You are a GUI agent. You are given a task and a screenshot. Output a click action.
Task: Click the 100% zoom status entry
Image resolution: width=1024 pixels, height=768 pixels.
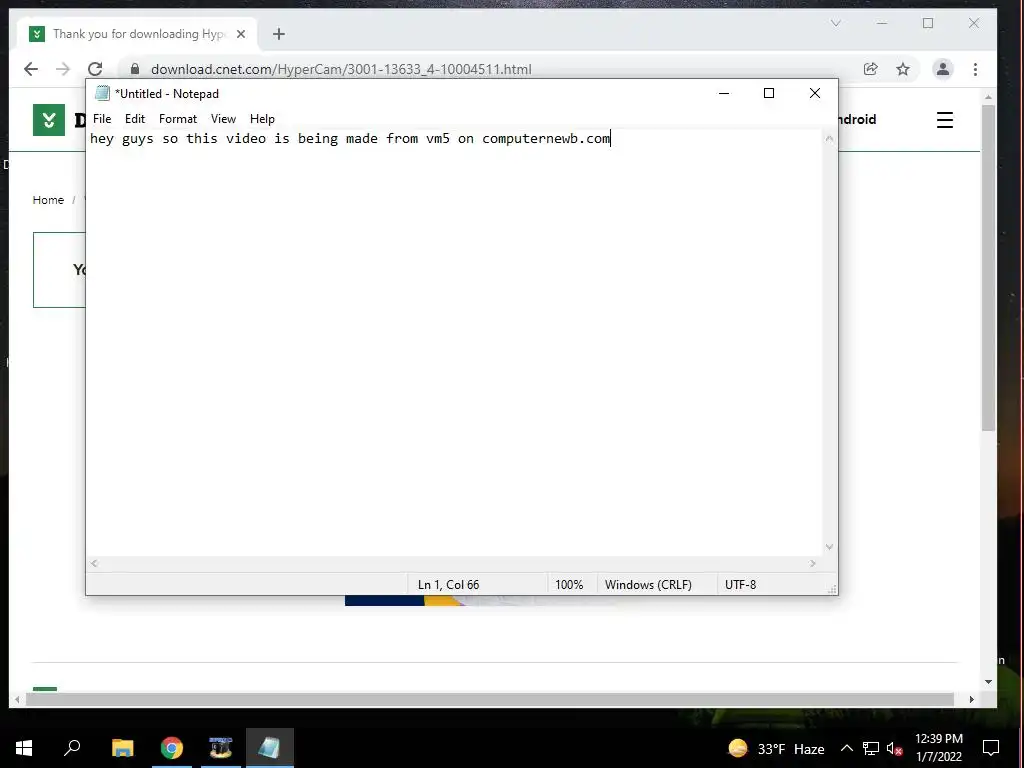[569, 585]
